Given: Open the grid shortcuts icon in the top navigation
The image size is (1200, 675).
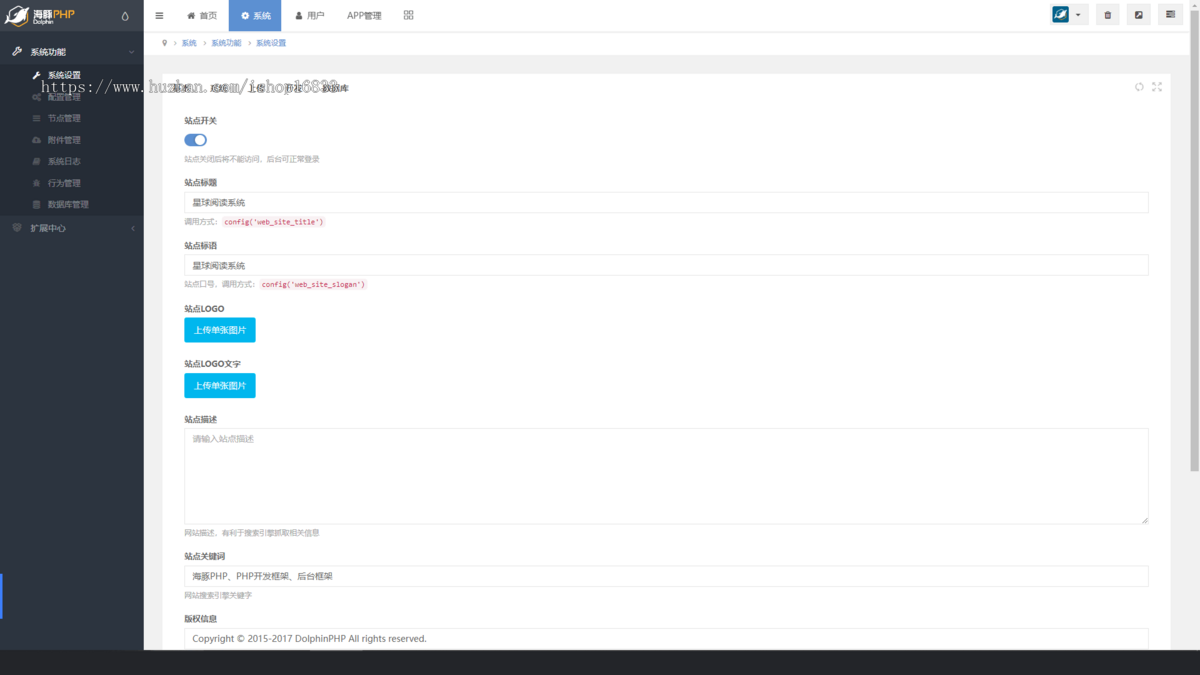Looking at the screenshot, I should 408,16.
